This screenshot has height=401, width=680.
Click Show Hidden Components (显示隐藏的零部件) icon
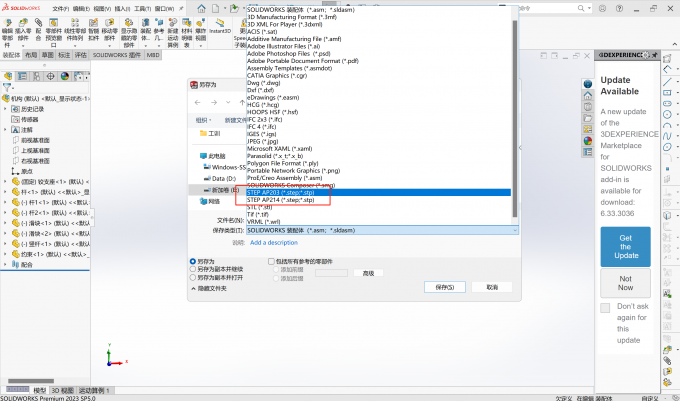129,23
